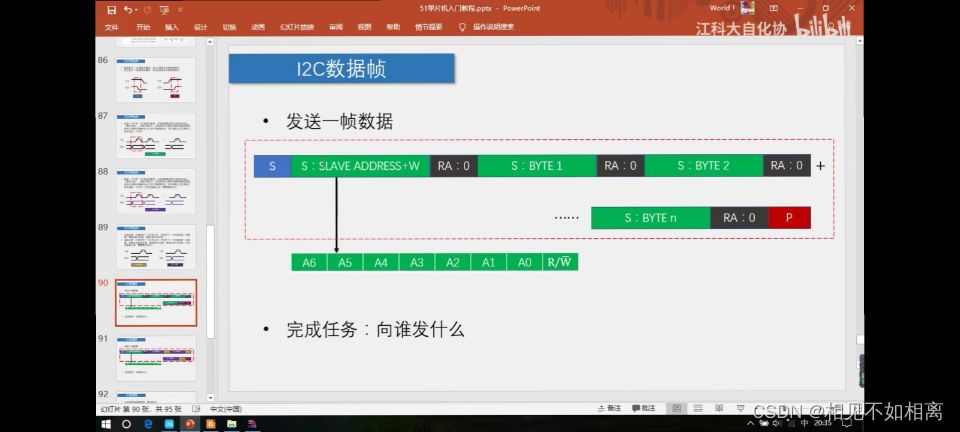
Task: Show hidden system tray icons chevron
Action: point(751,423)
